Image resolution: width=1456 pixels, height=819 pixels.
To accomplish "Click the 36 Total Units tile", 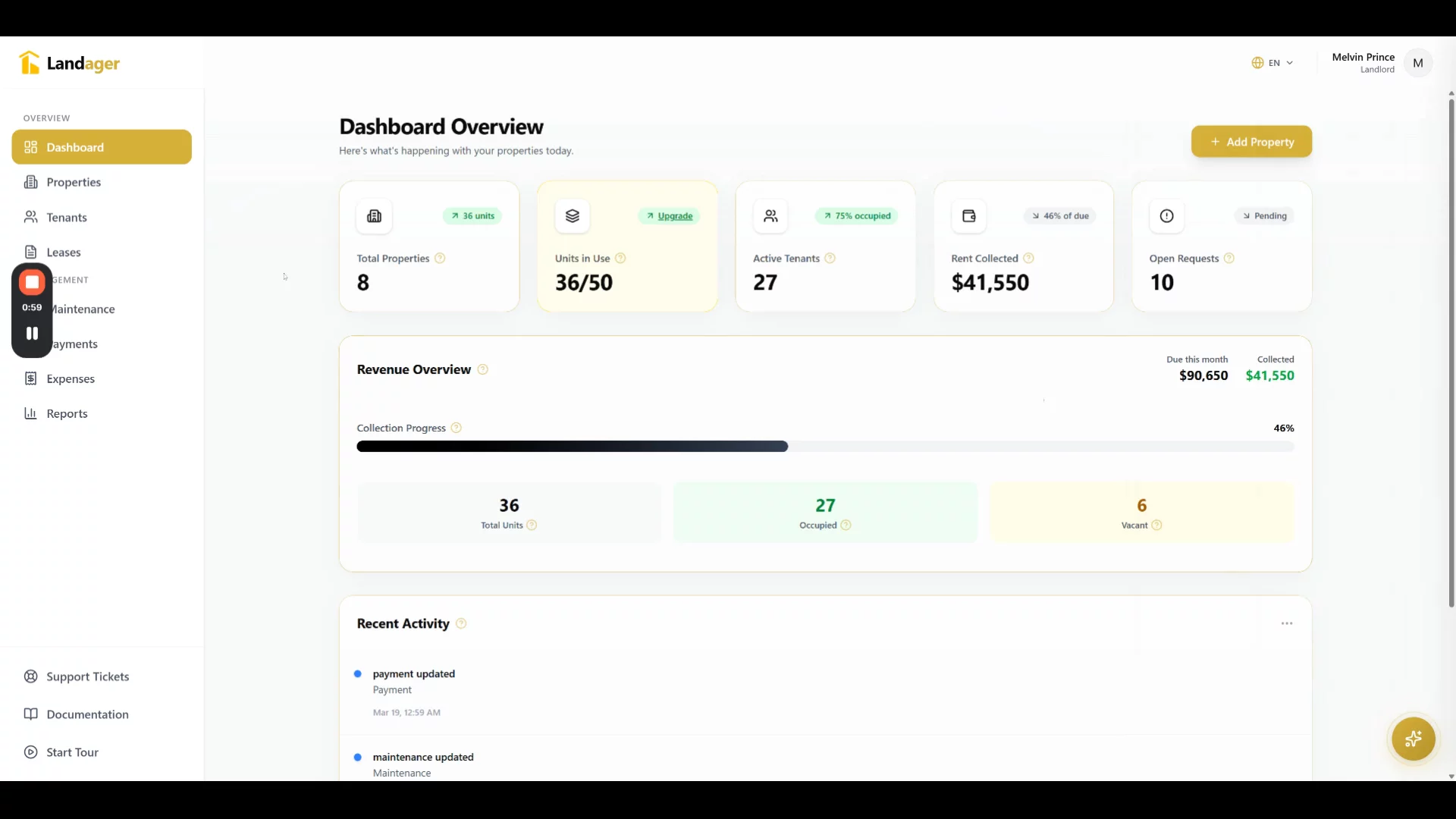I will pos(509,513).
